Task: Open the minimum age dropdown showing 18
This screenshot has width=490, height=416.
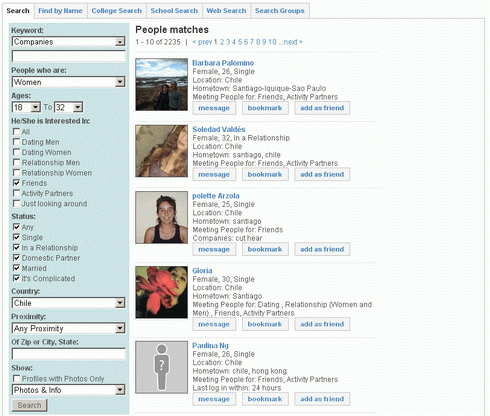Action: pyautogui.click(x=26, y=107)
